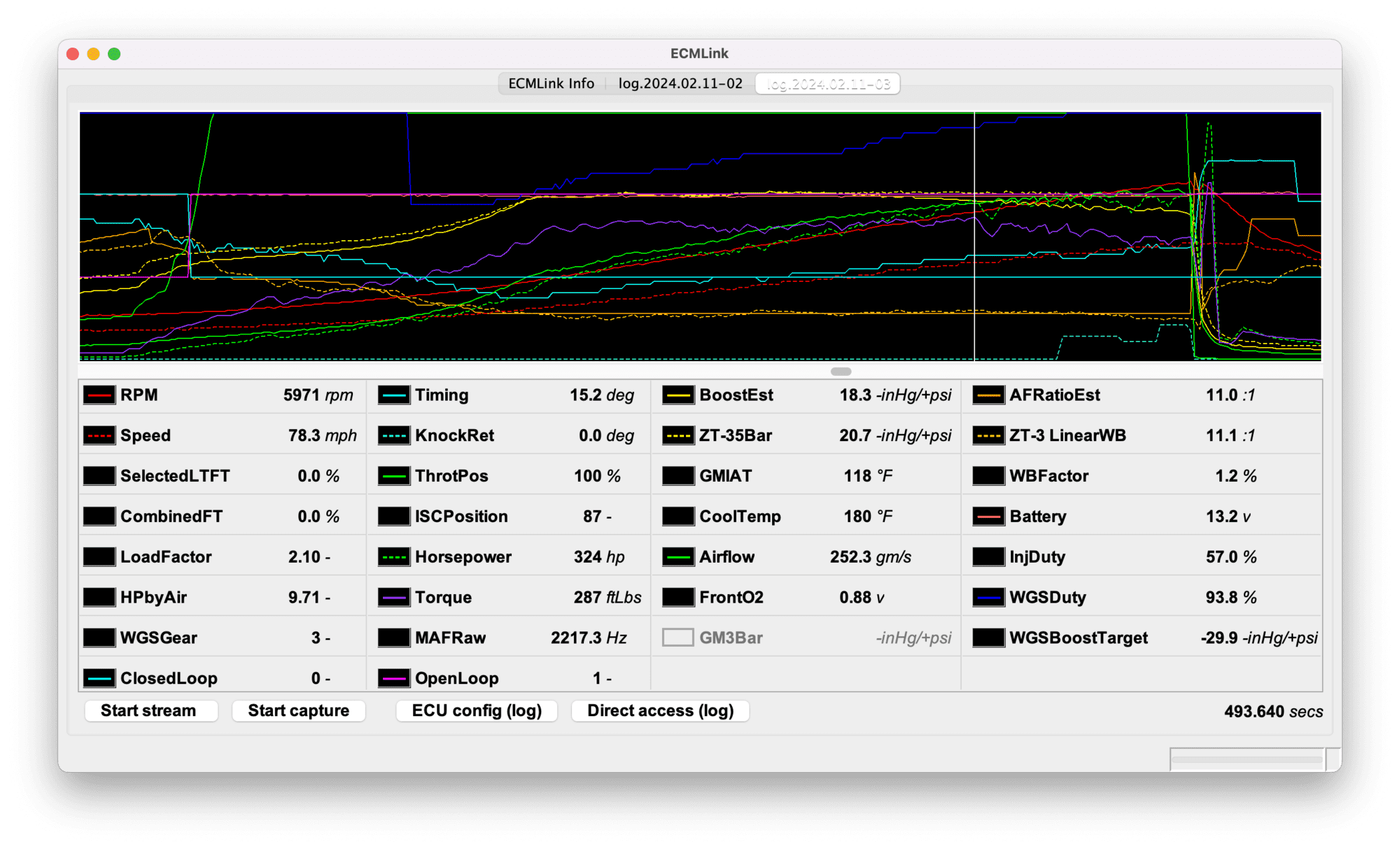1400x849 pixels.
Task: Click the Horsepower dashed green swatch
Action: [394, 557]
